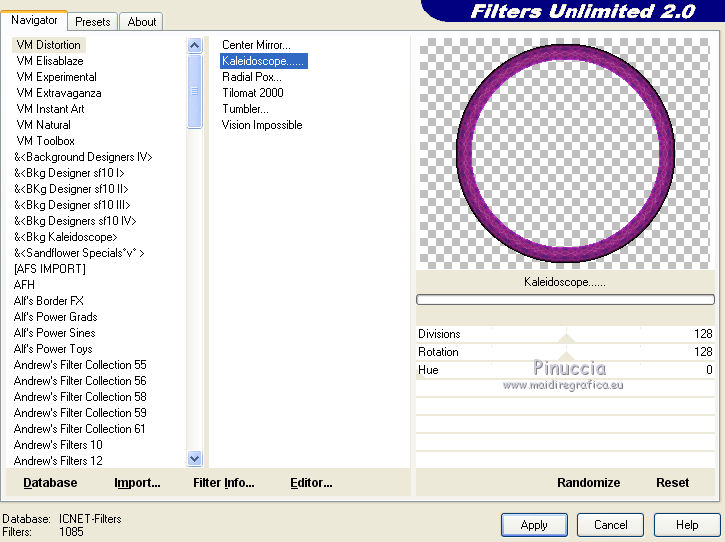Select the VM Experimental category
This screenshot has height=542, width=725.
[x=56, y=77]
